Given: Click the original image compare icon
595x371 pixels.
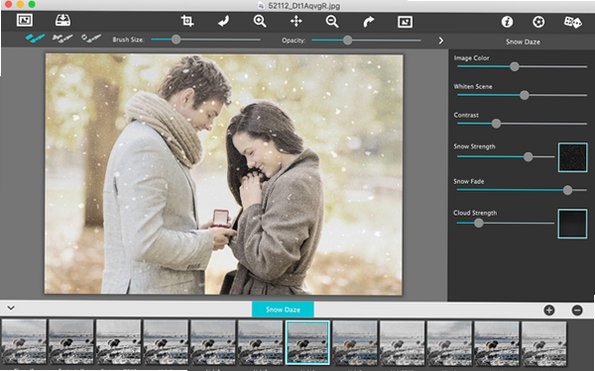Looking at the screenshot, I should pos(405,22).
